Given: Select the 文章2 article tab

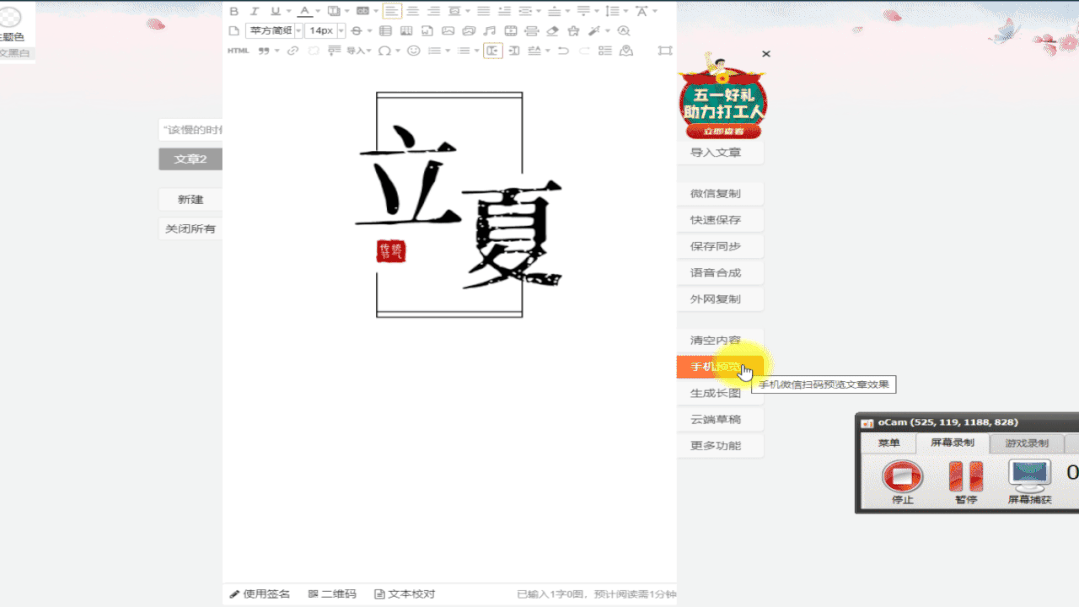Looking at the screenshot, I should [x=191, y=159].
